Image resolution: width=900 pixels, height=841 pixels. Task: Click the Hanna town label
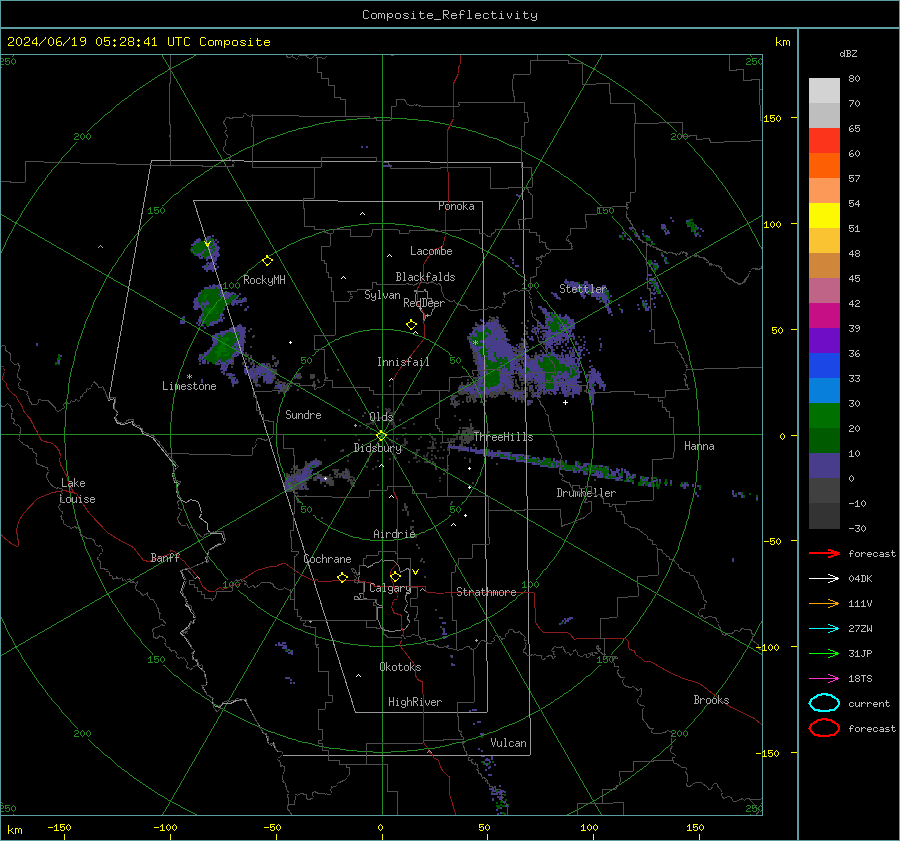pyautogui.click(x=699, y=446)
